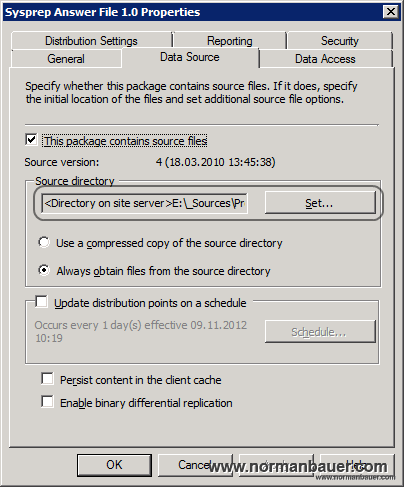
Task: Enable Update distribution points on a schedule
Action: tap(42, 302)
